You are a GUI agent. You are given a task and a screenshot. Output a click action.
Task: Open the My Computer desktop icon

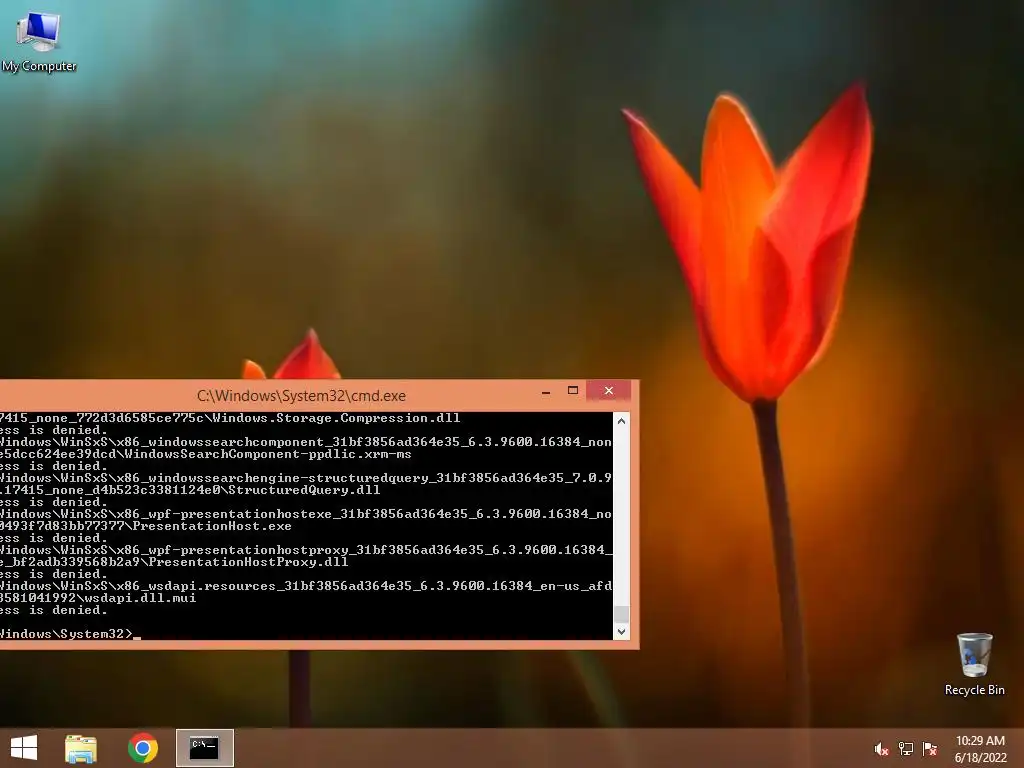tap(39, 42)
